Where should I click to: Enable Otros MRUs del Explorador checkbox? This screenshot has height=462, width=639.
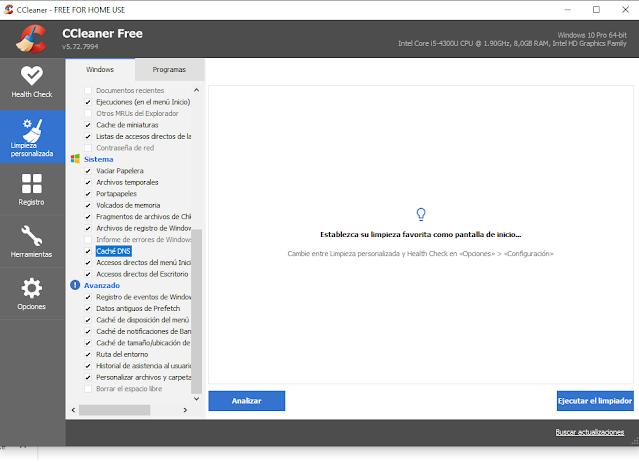(88, 113)
